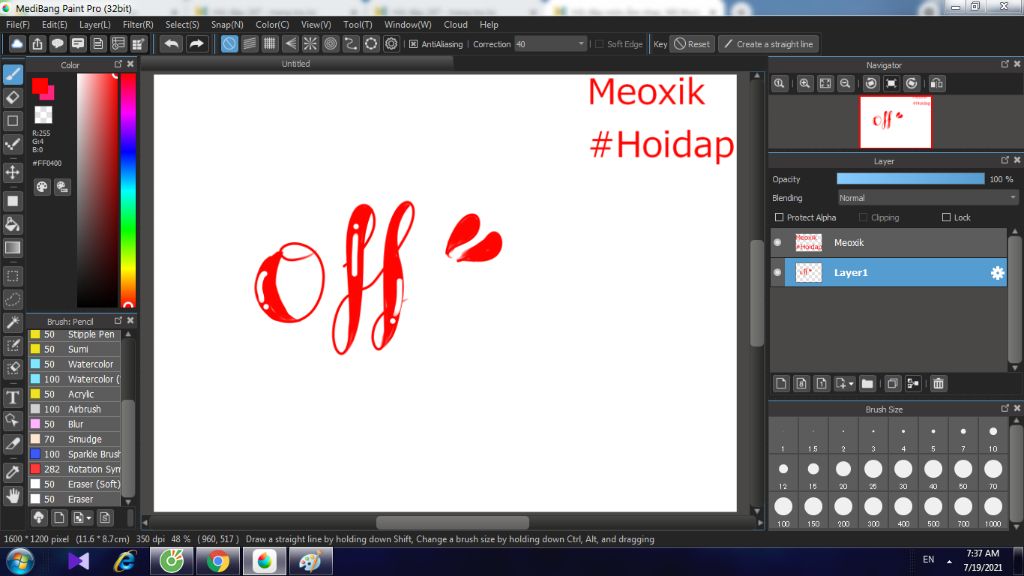Enable circle snap guide
Image resolution: width=1024 pixels, height=576 pixels.
[x=330, y=44]
